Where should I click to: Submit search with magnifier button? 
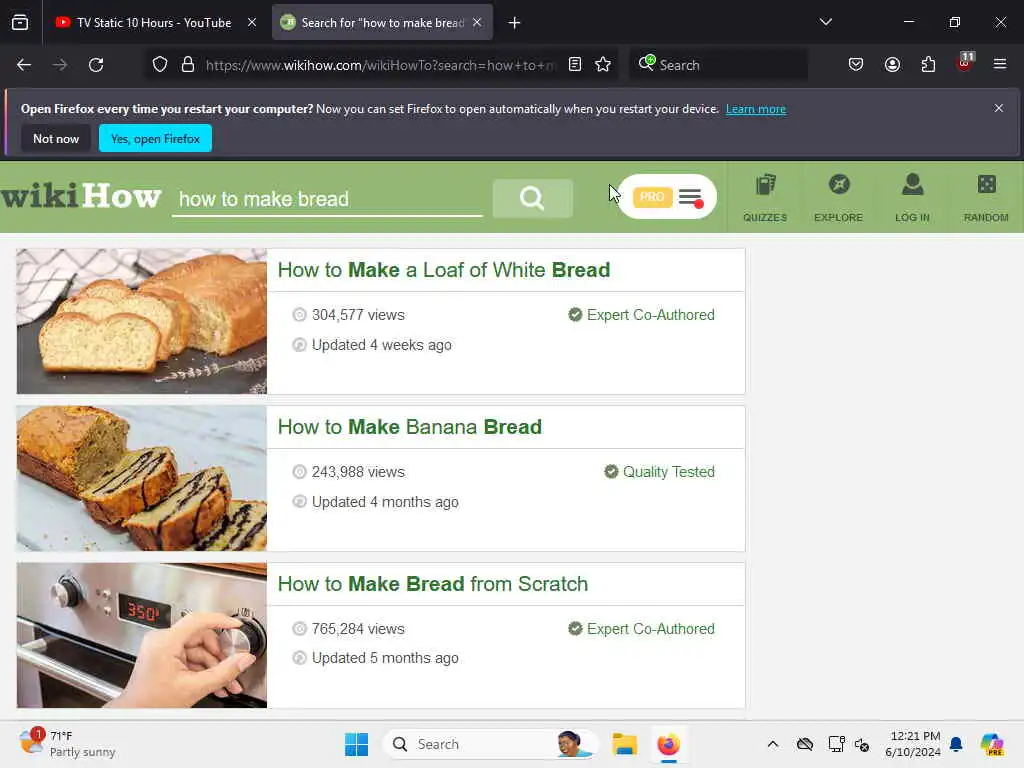click(x=532, y=198)
